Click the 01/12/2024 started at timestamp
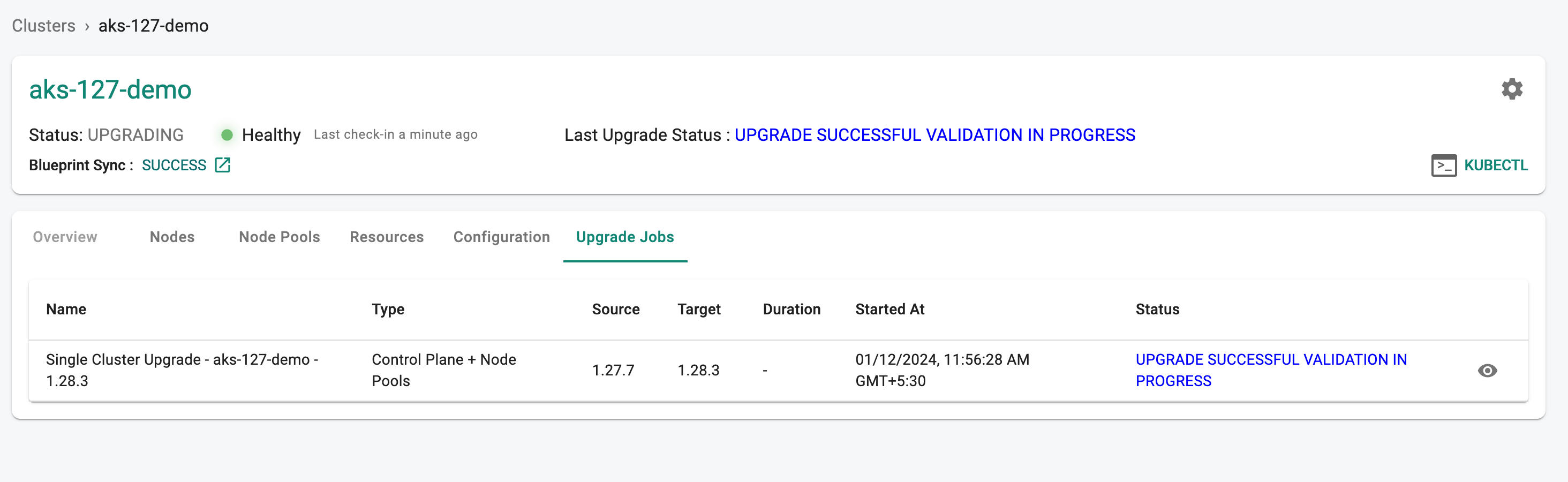Screen dimensions: 1568x482 pyautogui.click(x=943, y=370)
